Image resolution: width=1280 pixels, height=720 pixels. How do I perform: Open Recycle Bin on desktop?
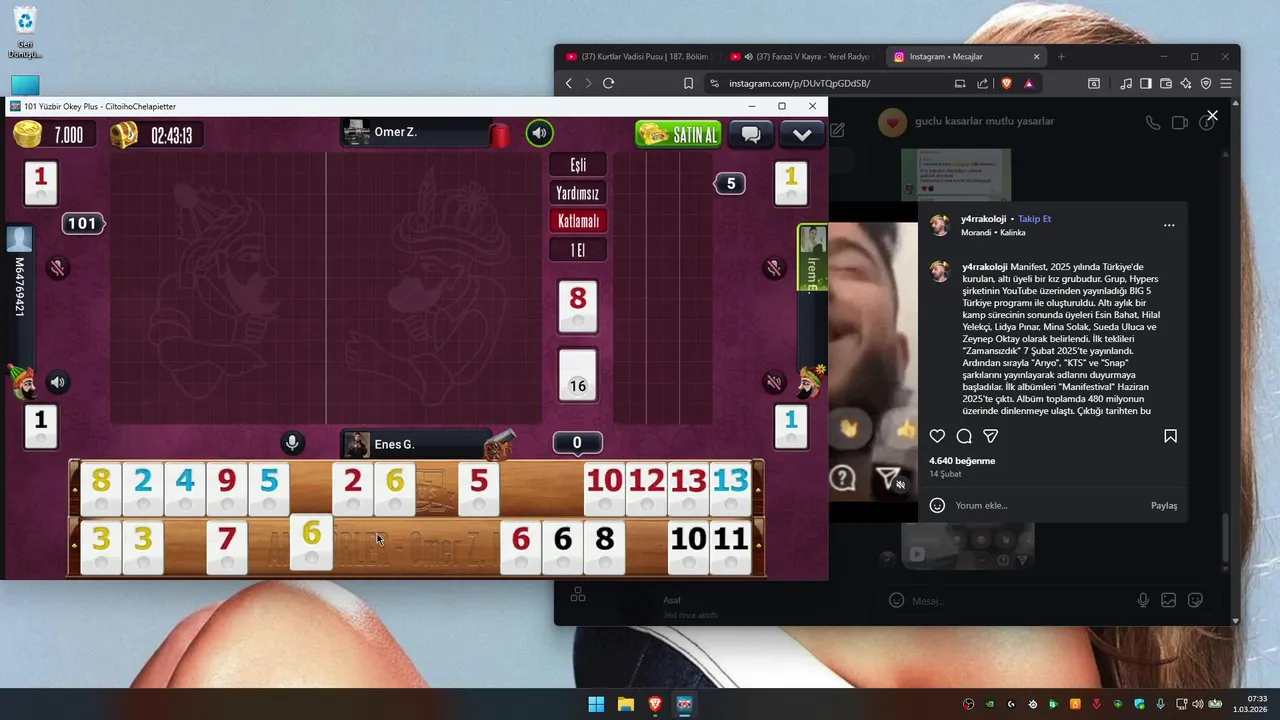coord(25,32)
